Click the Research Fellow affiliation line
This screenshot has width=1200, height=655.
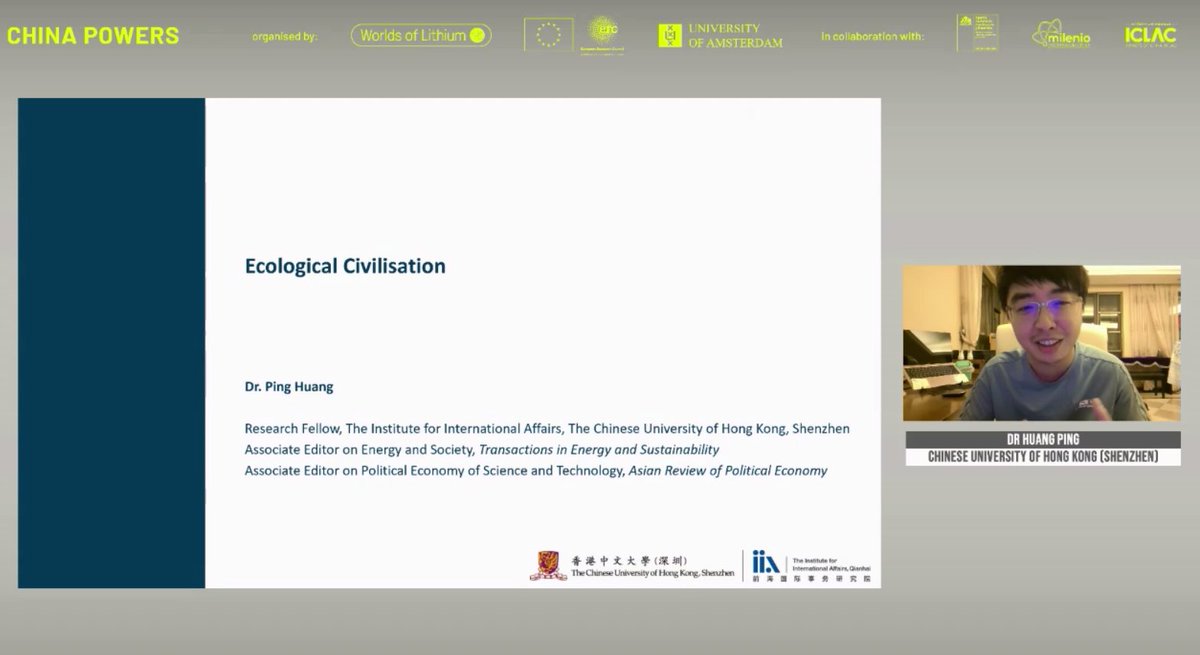(547, 428)
